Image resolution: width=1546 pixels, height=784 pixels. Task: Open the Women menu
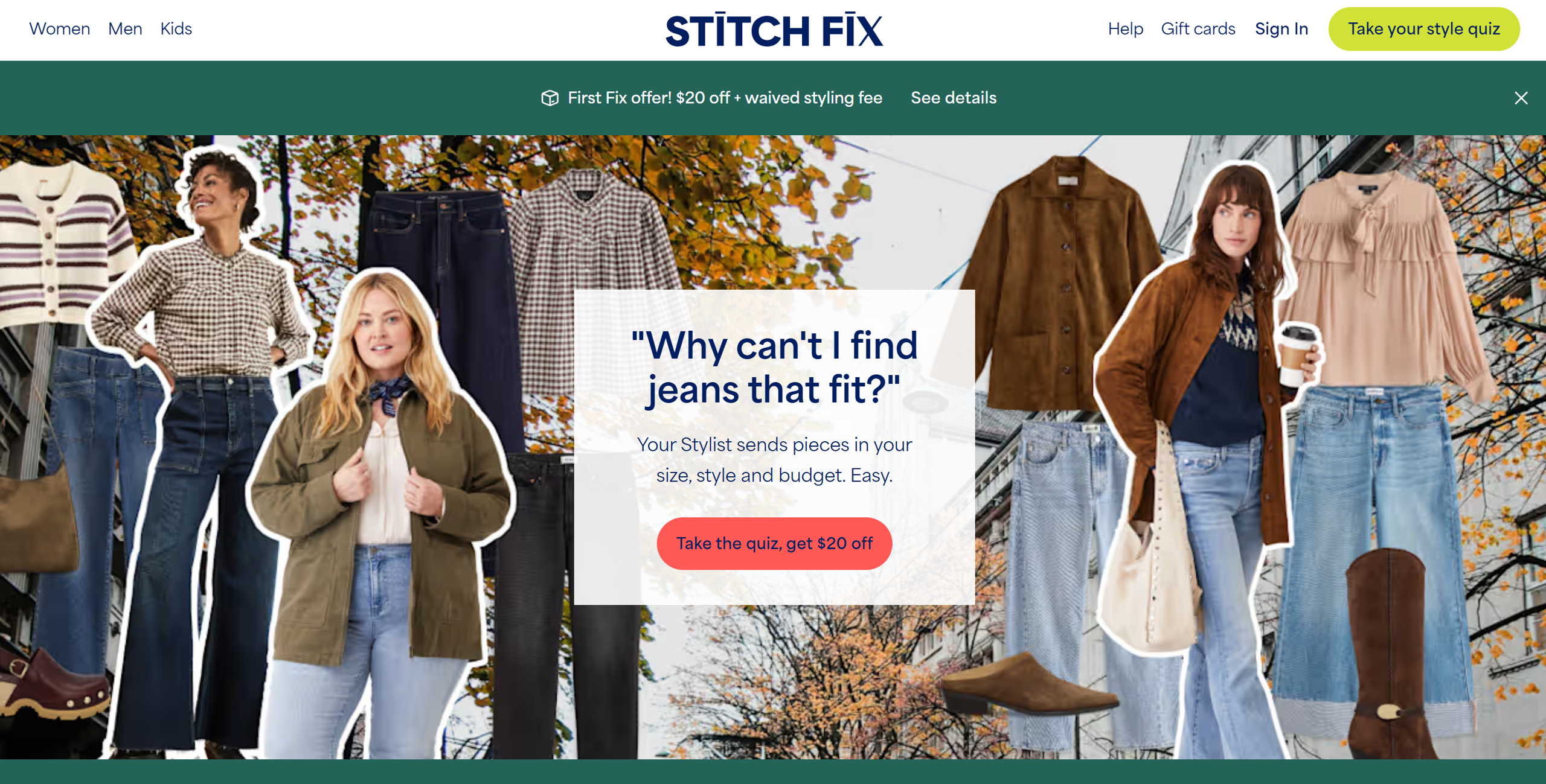click(59, 29)
